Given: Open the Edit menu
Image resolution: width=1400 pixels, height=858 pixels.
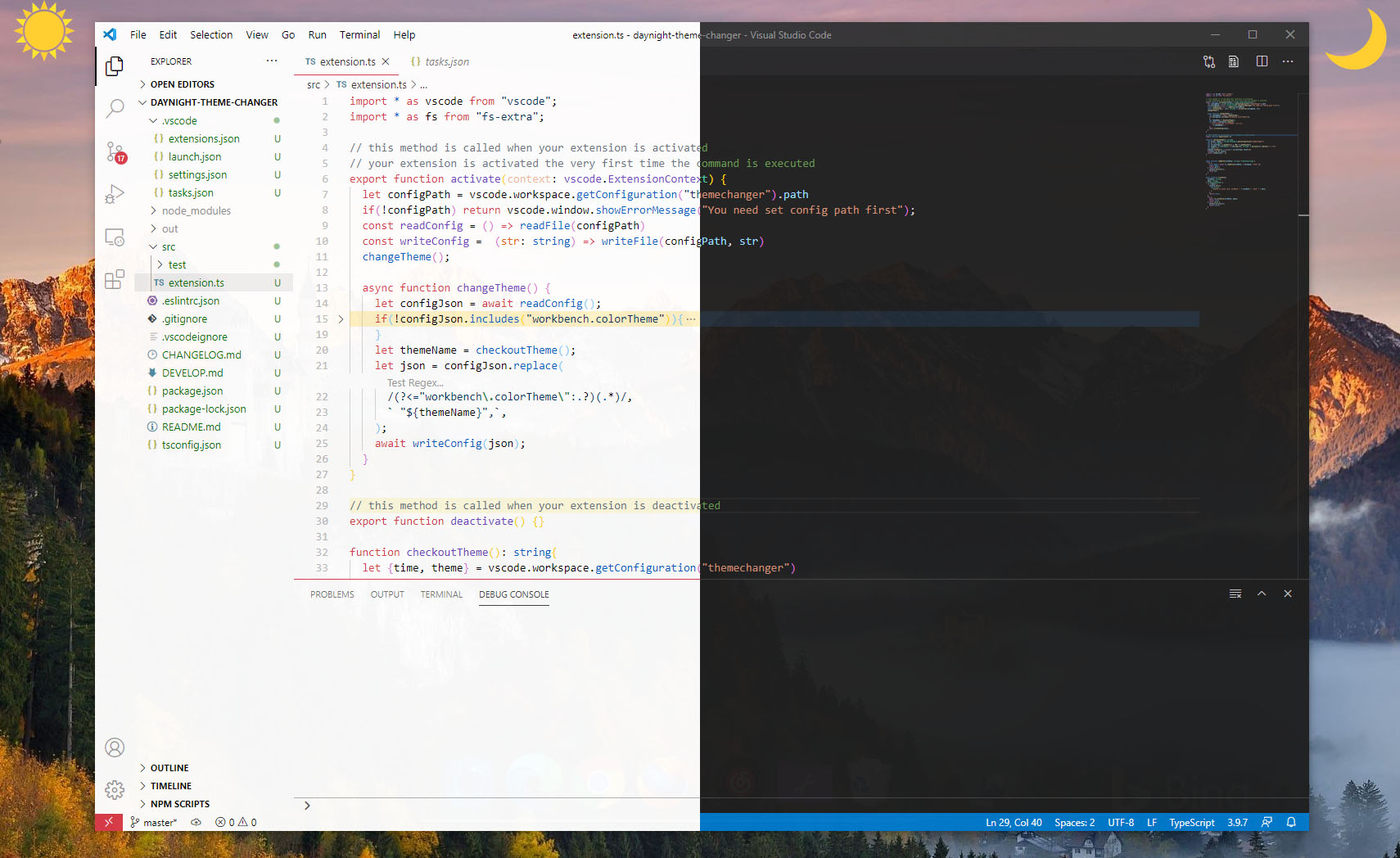Looking at the screenshot, I should pyautogui.click(x=168, y=34).
